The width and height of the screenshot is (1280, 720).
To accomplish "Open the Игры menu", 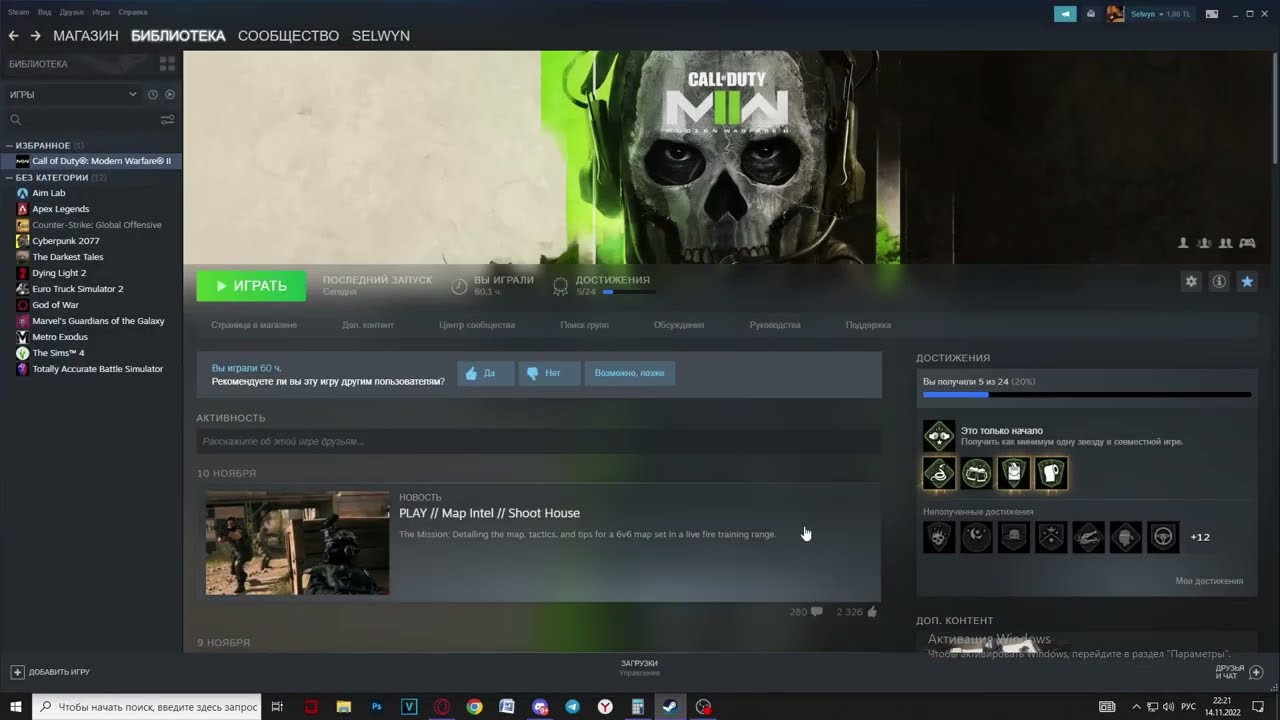I will (101, 12).
